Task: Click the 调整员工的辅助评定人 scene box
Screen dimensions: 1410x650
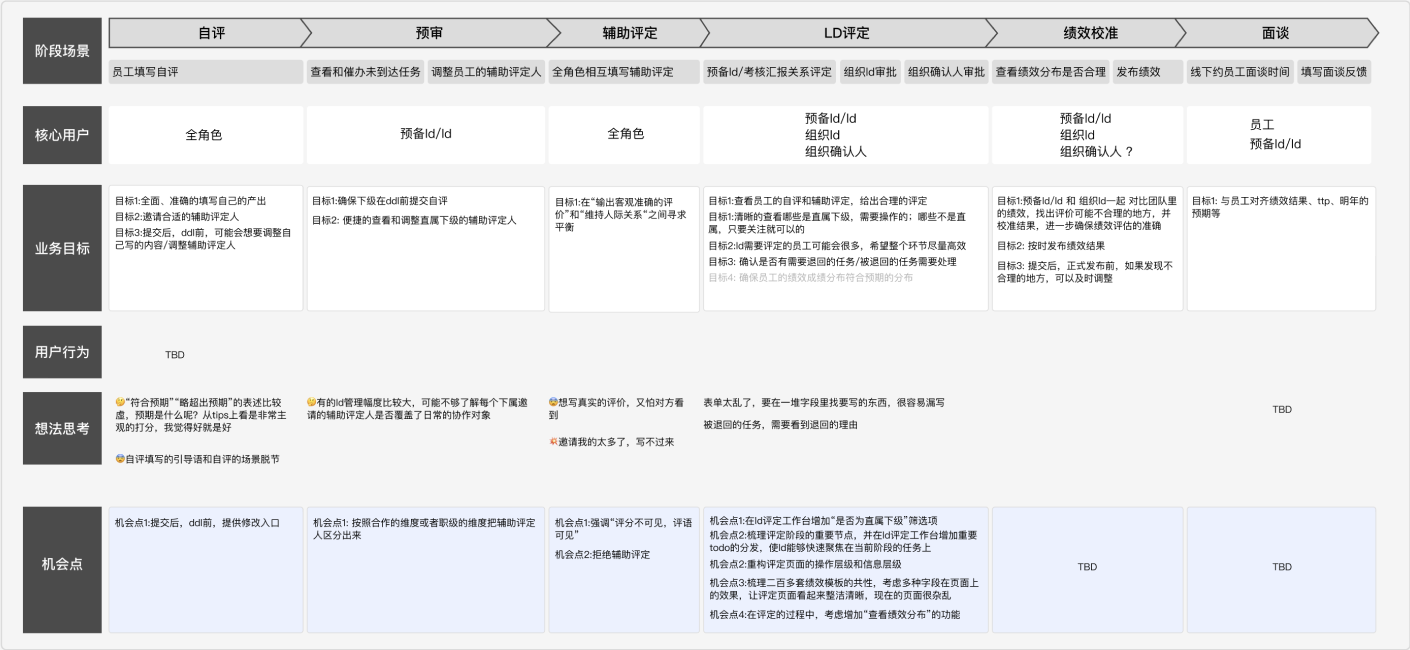Action: tap(487, 72)
